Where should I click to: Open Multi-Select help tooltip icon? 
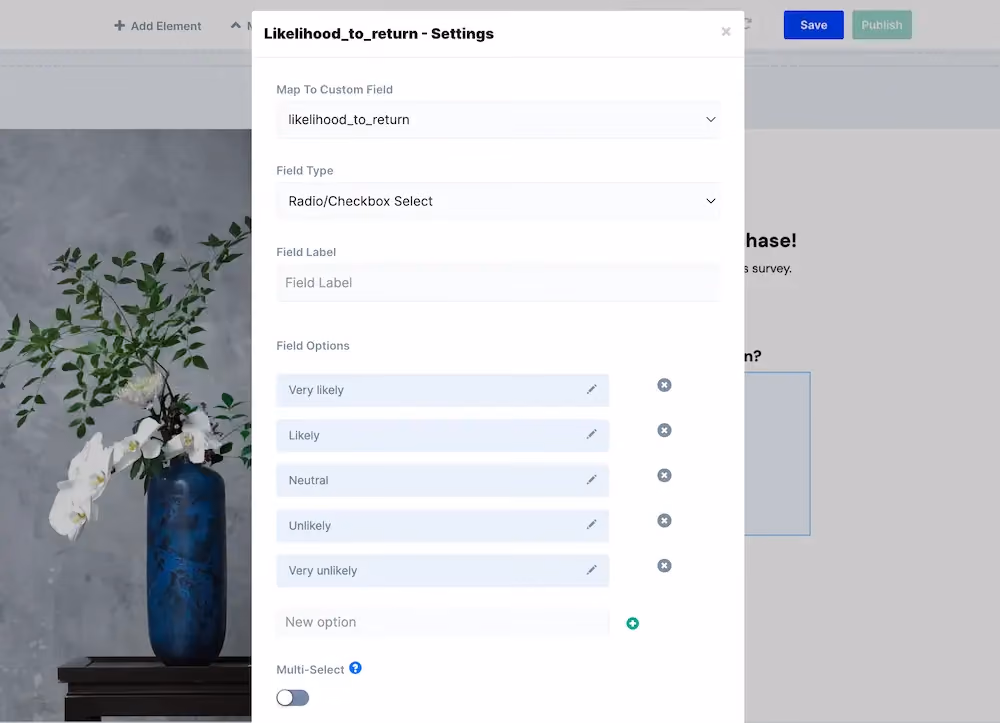pos(355,668)
